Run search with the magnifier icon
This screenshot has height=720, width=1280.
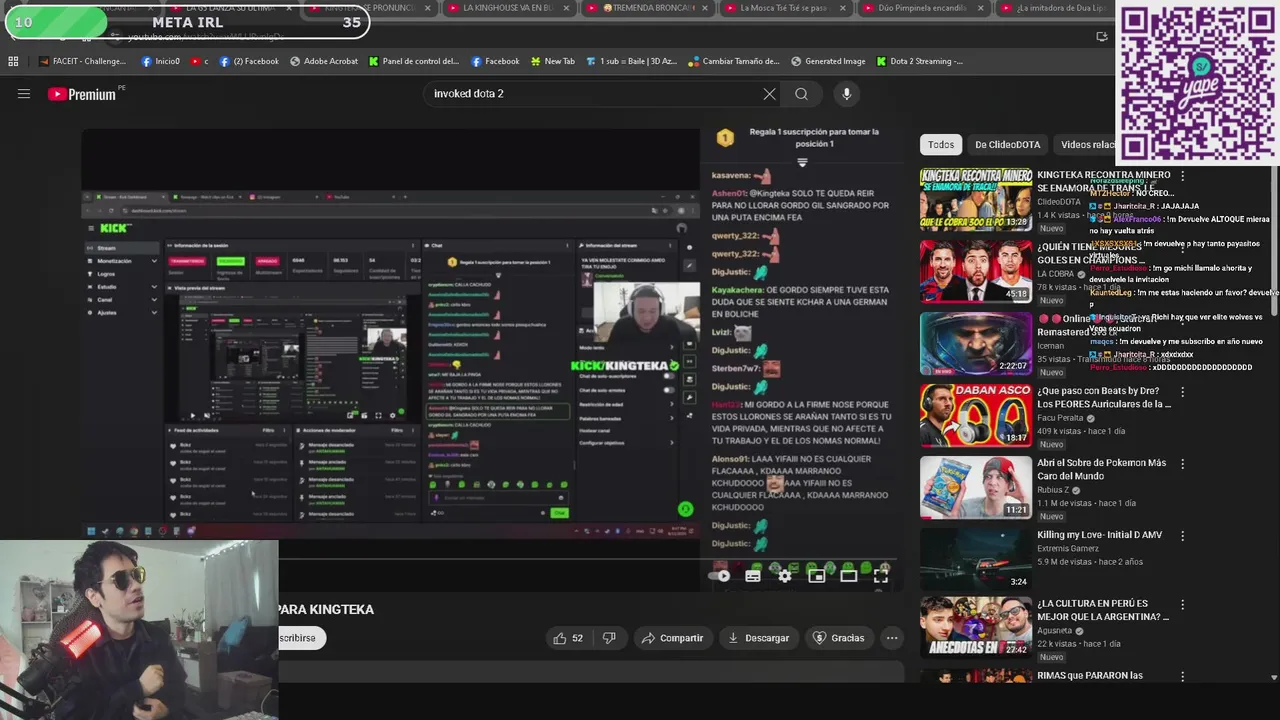point(801,94)
